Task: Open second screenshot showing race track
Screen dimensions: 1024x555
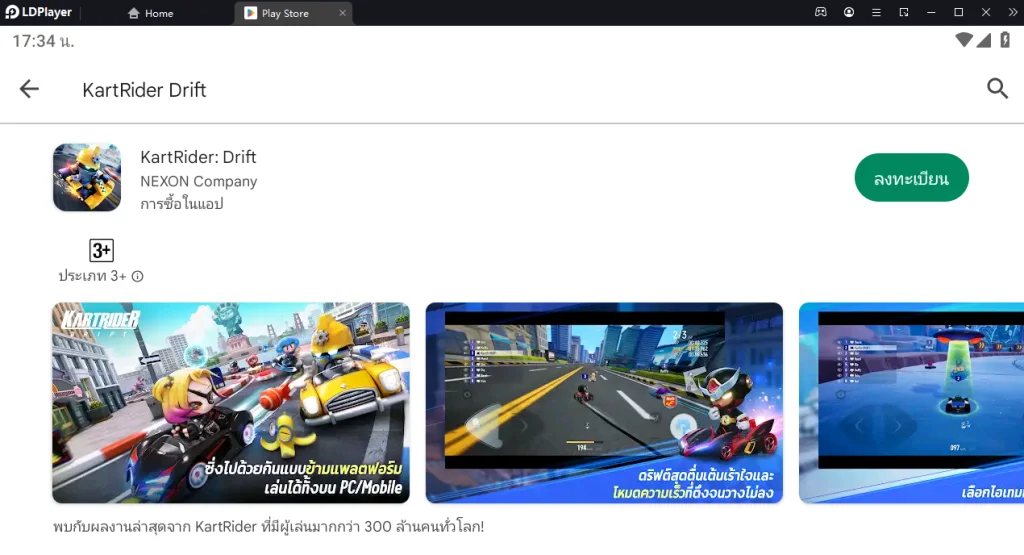Action: click(604, 403)
